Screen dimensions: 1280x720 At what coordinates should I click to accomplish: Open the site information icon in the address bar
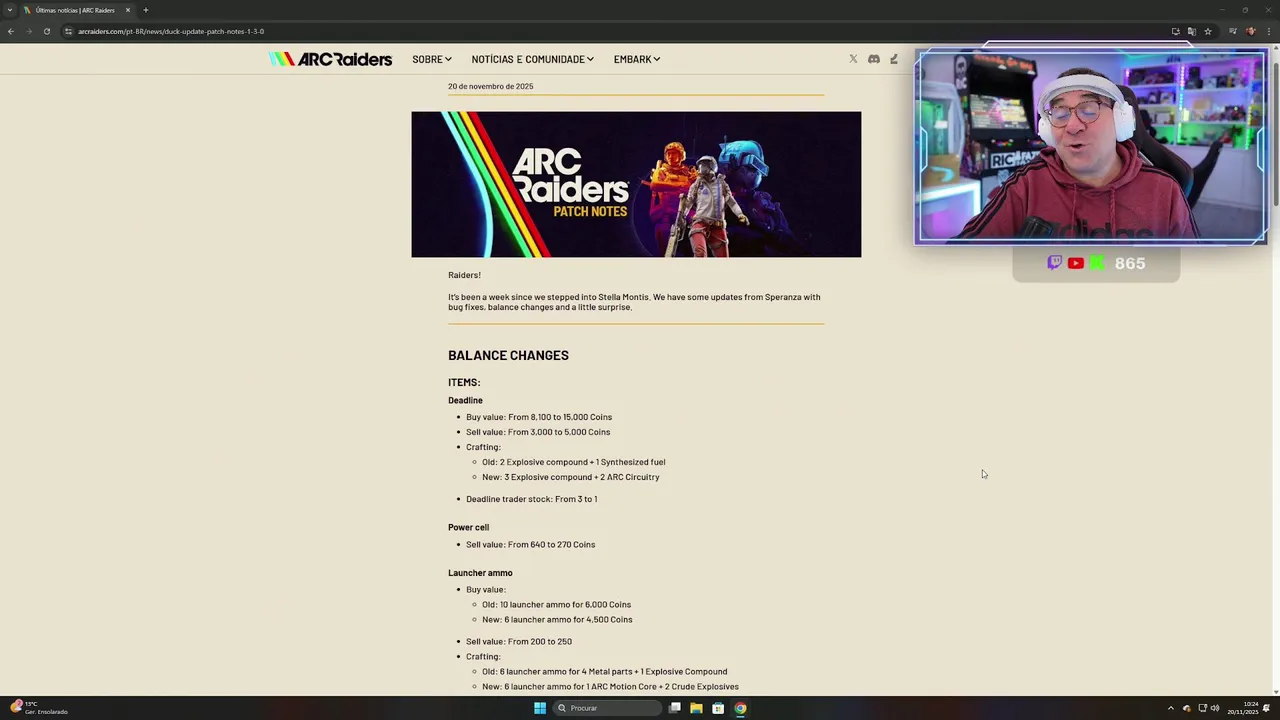pos(68,31)
